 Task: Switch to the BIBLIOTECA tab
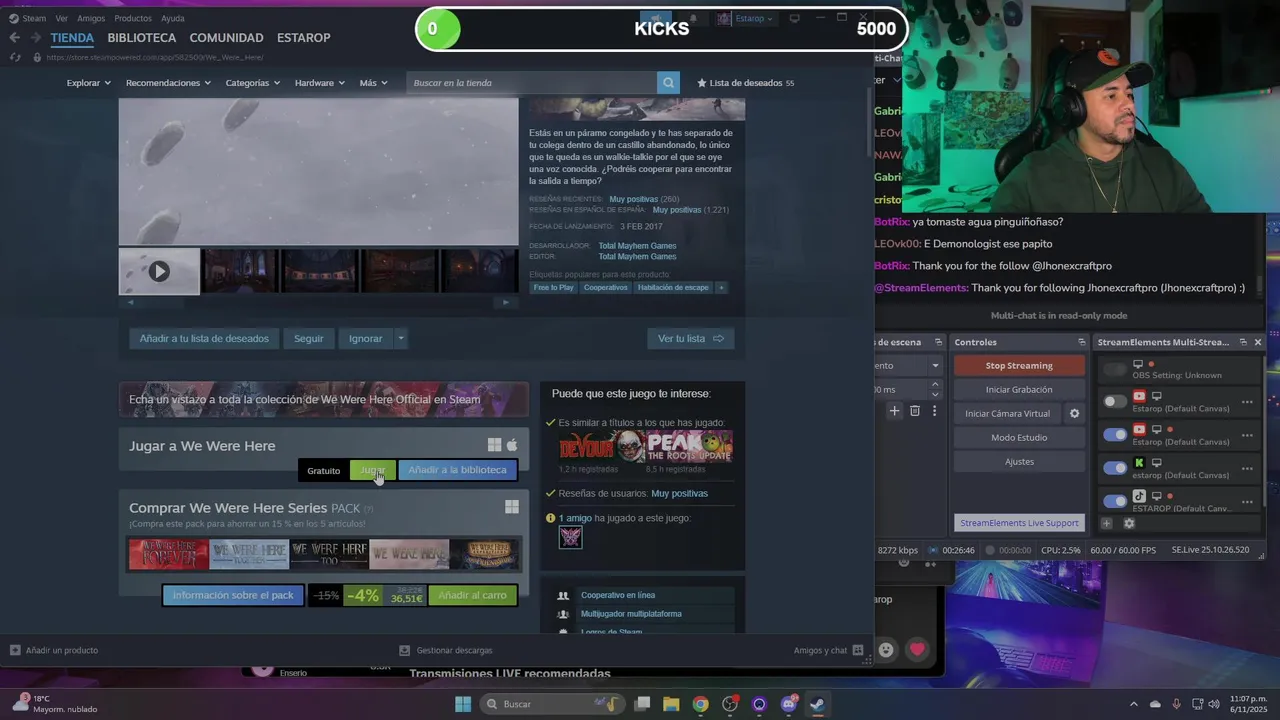[142, 37]
